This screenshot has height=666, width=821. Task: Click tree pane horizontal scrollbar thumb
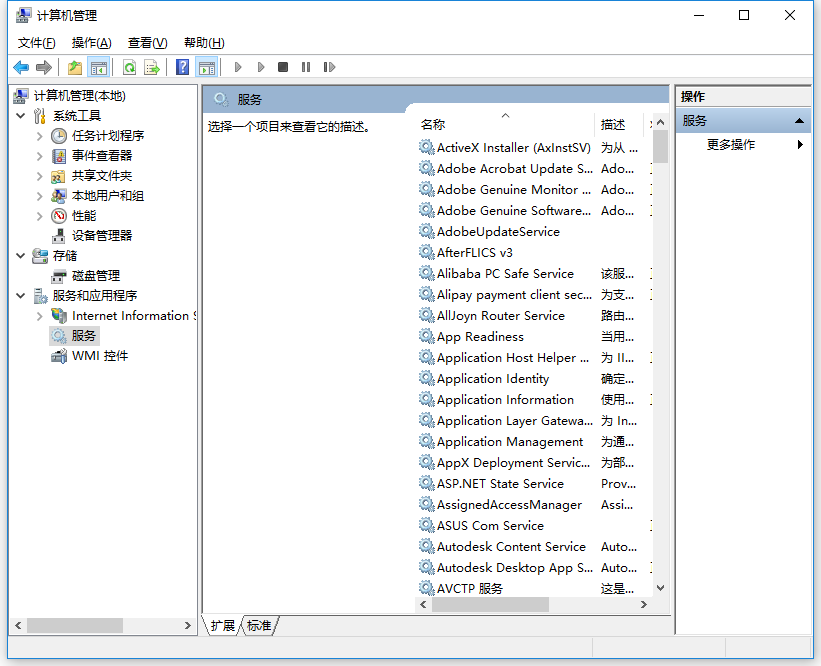point(75,625)
